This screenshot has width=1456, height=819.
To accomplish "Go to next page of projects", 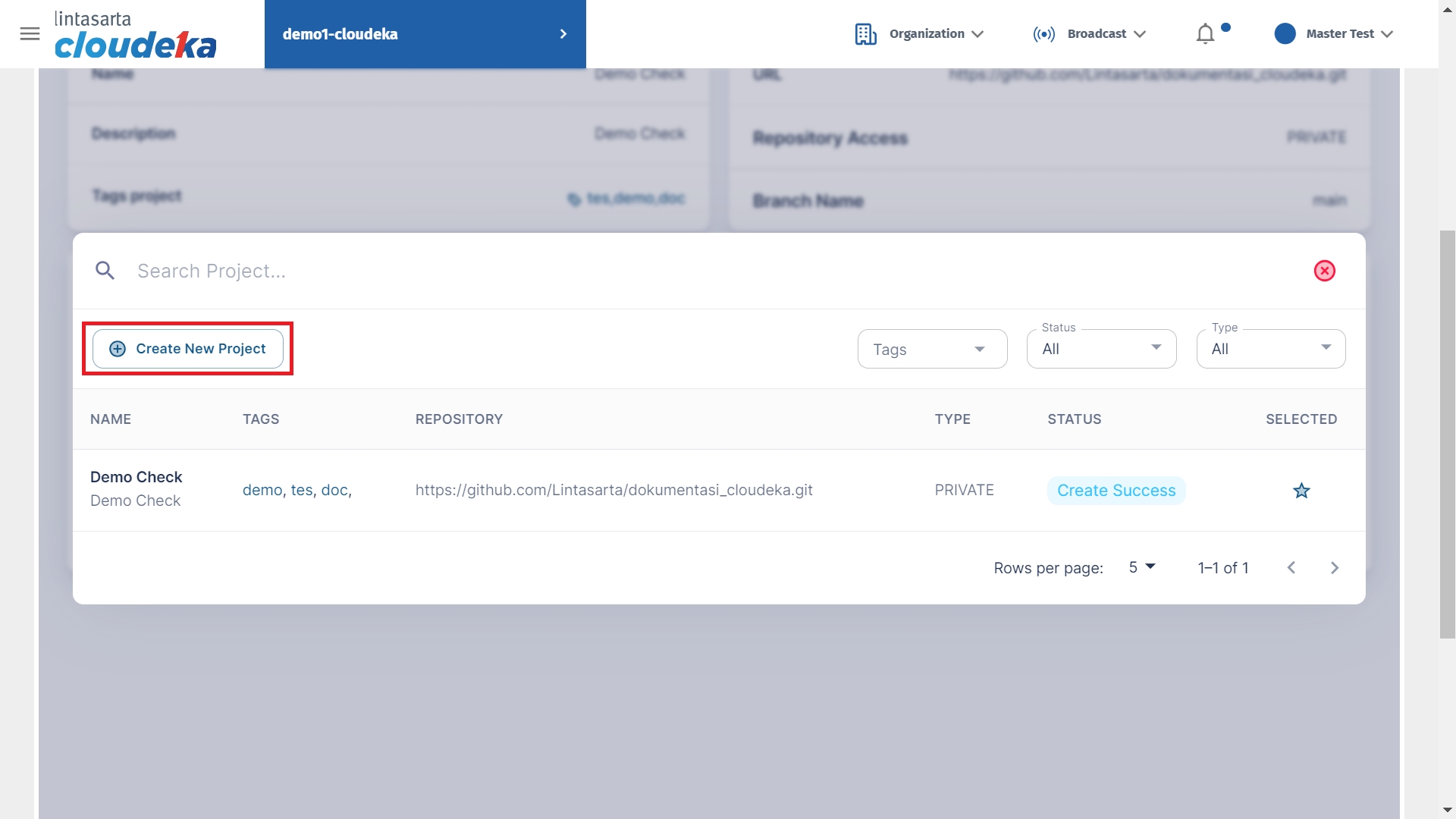I will 1335,568.
